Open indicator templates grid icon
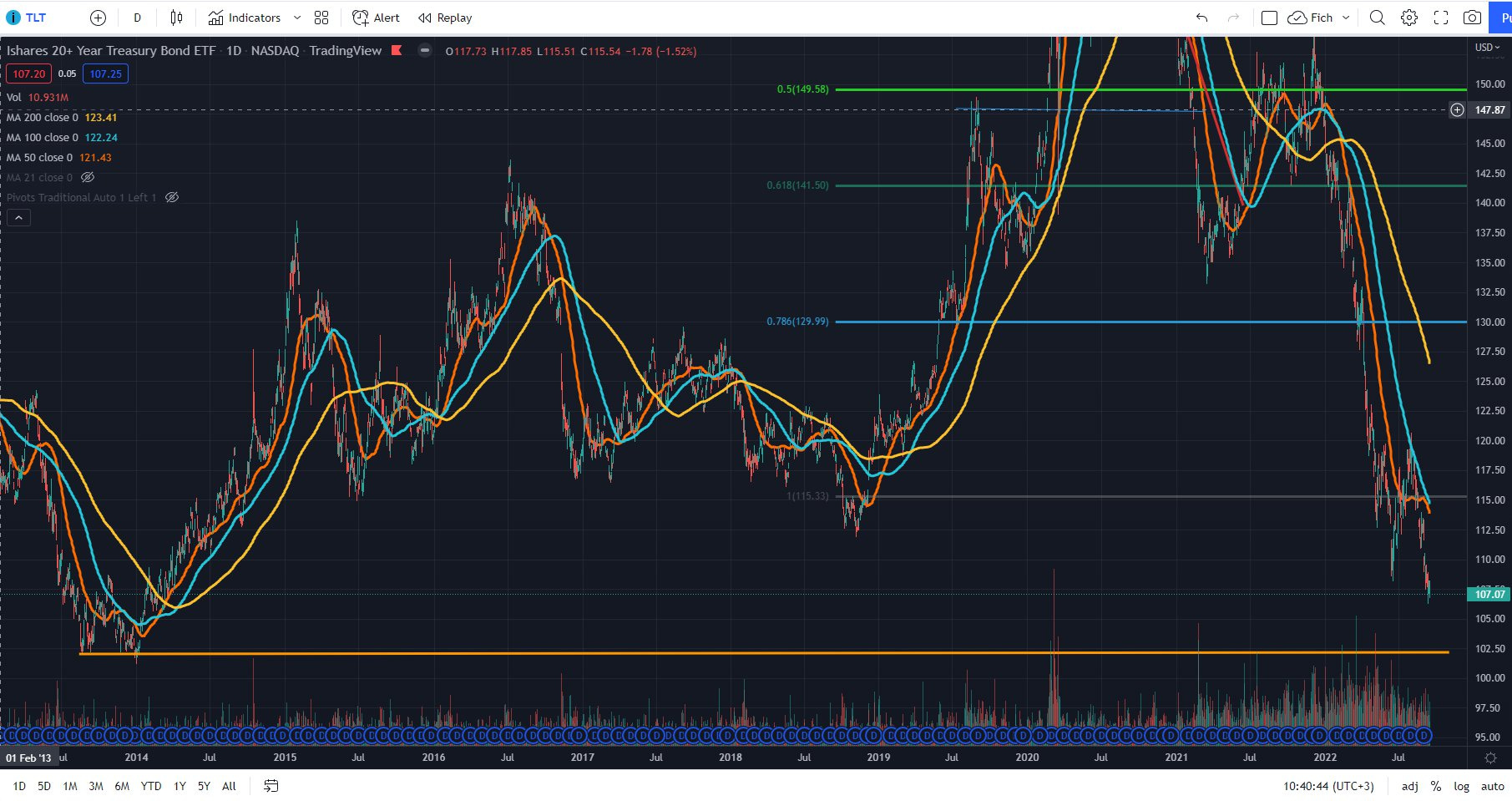The width and height of the screenshot is (1512, 801). tap(321, 18)
